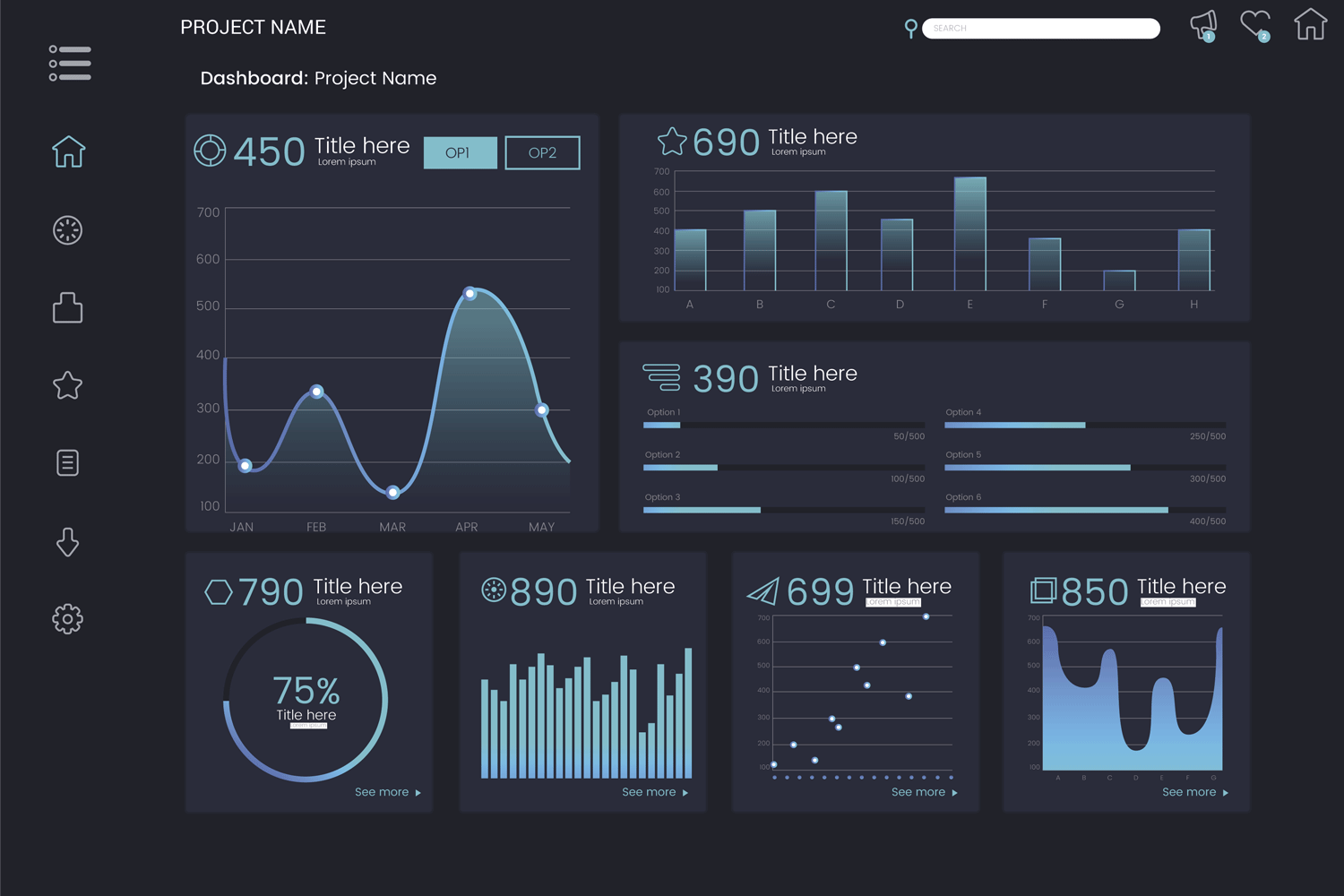1344x896 pixels.
Task: Open the hamburger list menu icon
Action: pyautogui.click(x=70, y=64)
